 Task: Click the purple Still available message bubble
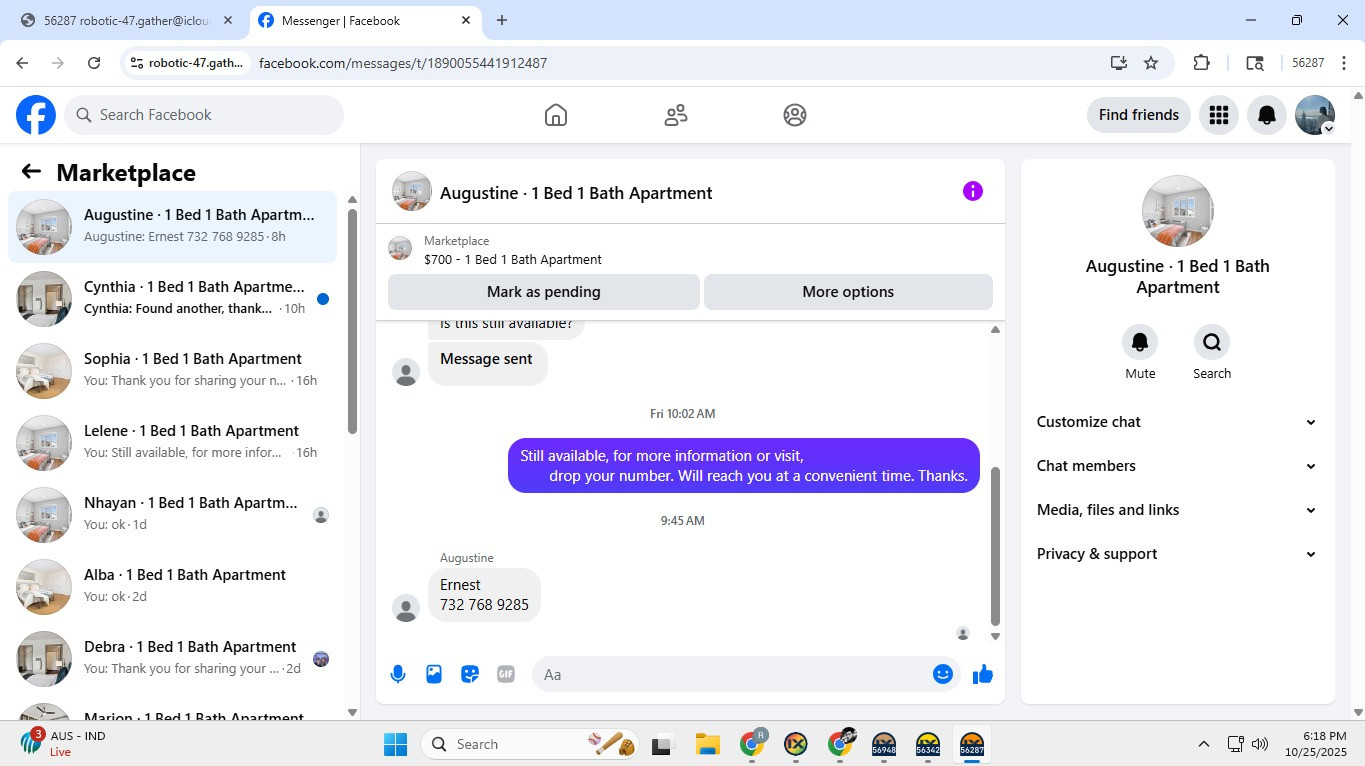pyautogui.click(x=744, y=466)
